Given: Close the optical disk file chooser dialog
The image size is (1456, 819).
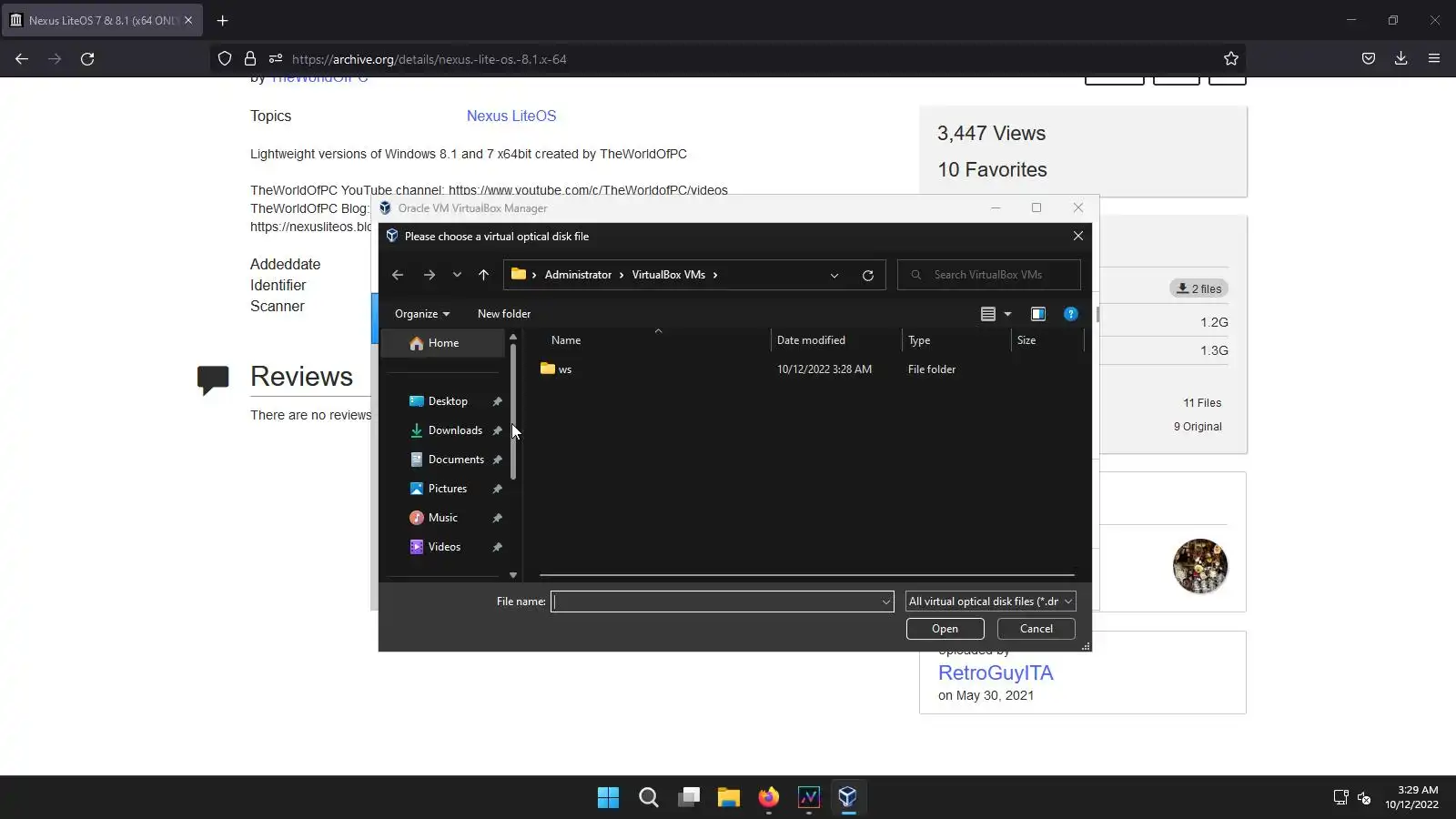Looking at the screenshot, I should (x=1078, y=236).
